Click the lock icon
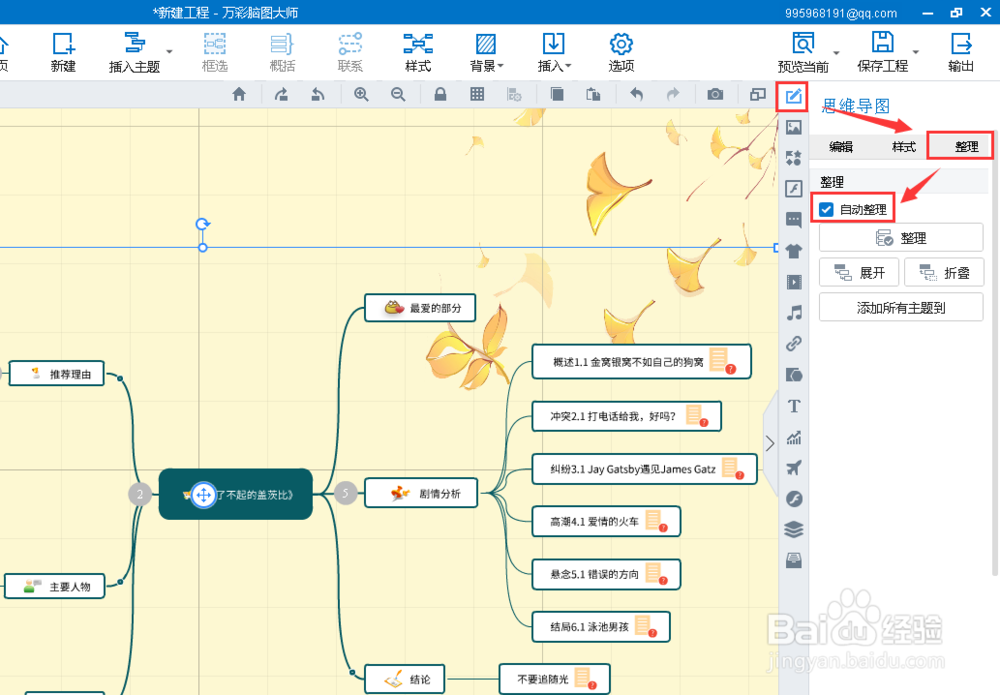Screen dimensions: 1000x695 click(x=440, y=94)
